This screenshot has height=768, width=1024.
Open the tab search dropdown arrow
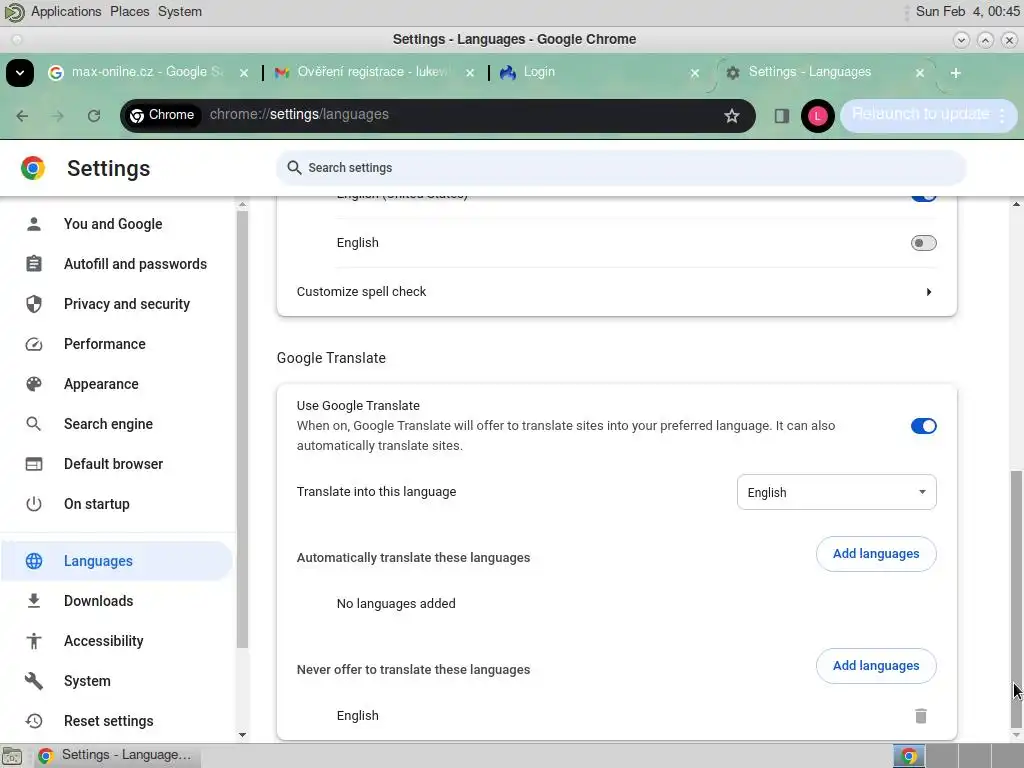tap(20, 72)
